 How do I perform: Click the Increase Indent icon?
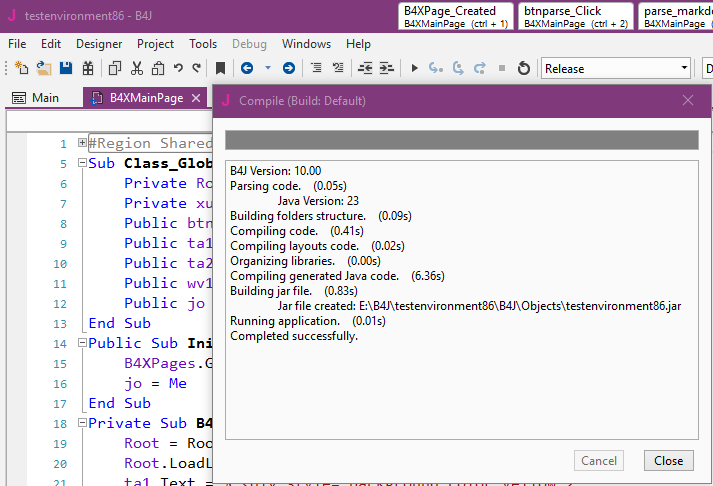387,68
